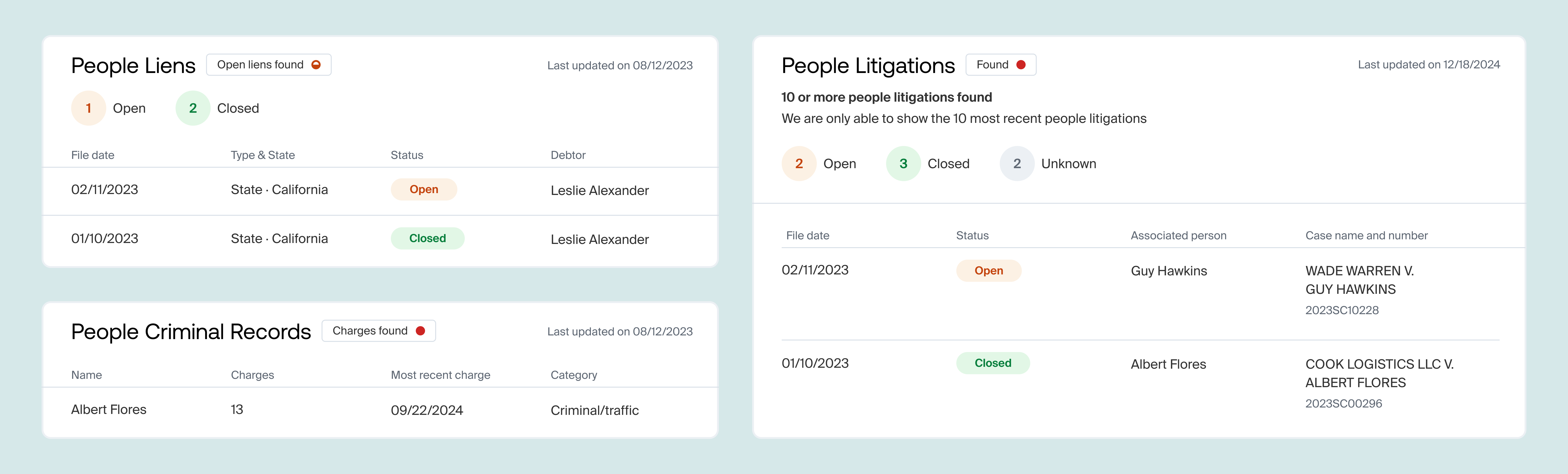Click the Closed status pill in liens table
Image resolution: width=1568 pixels, height=474 pixels.
427,239
